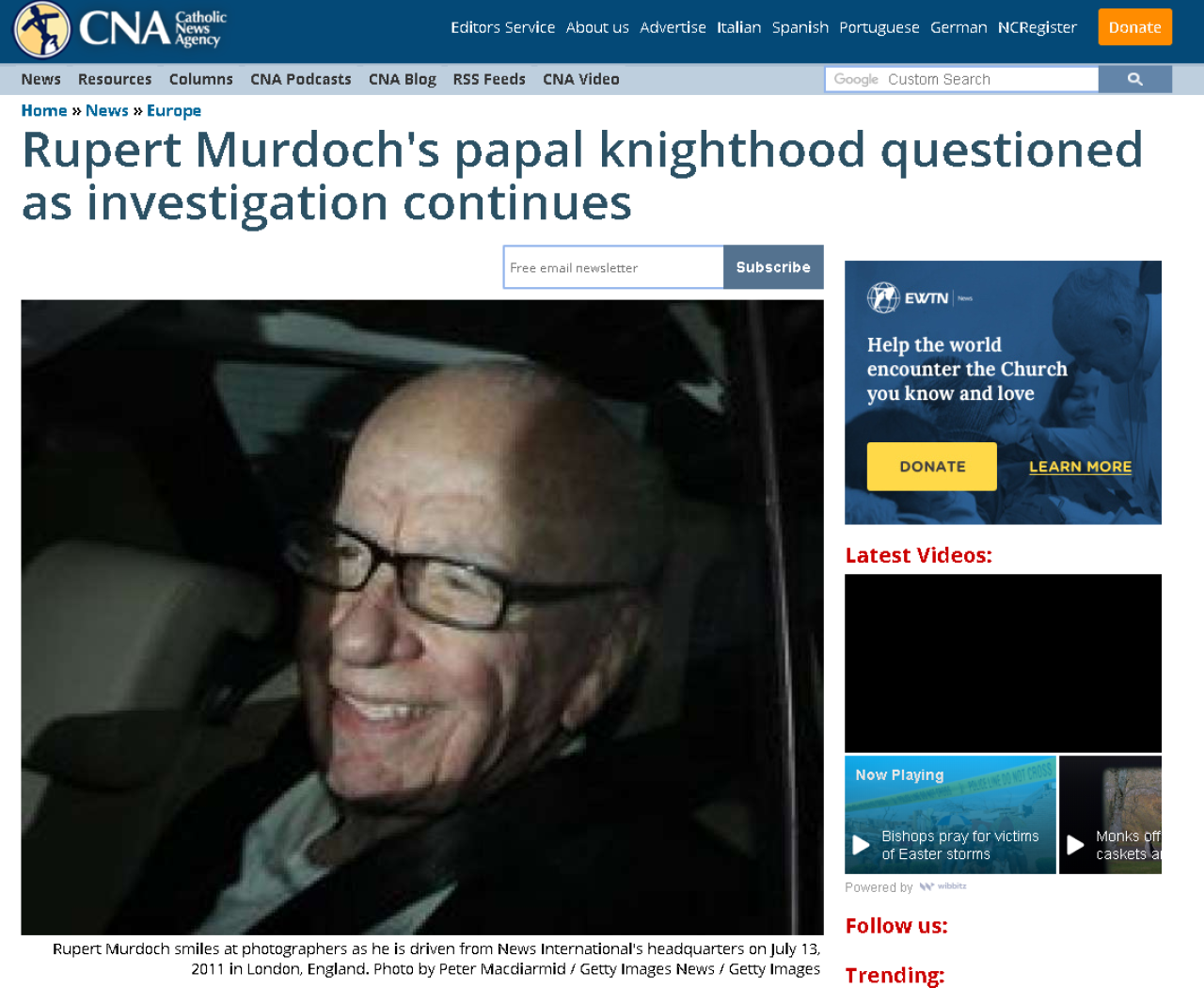Image resolution: width=1204 pixels, height=988 pixels.
Task: Open the News menu
Action: [41, 79]
